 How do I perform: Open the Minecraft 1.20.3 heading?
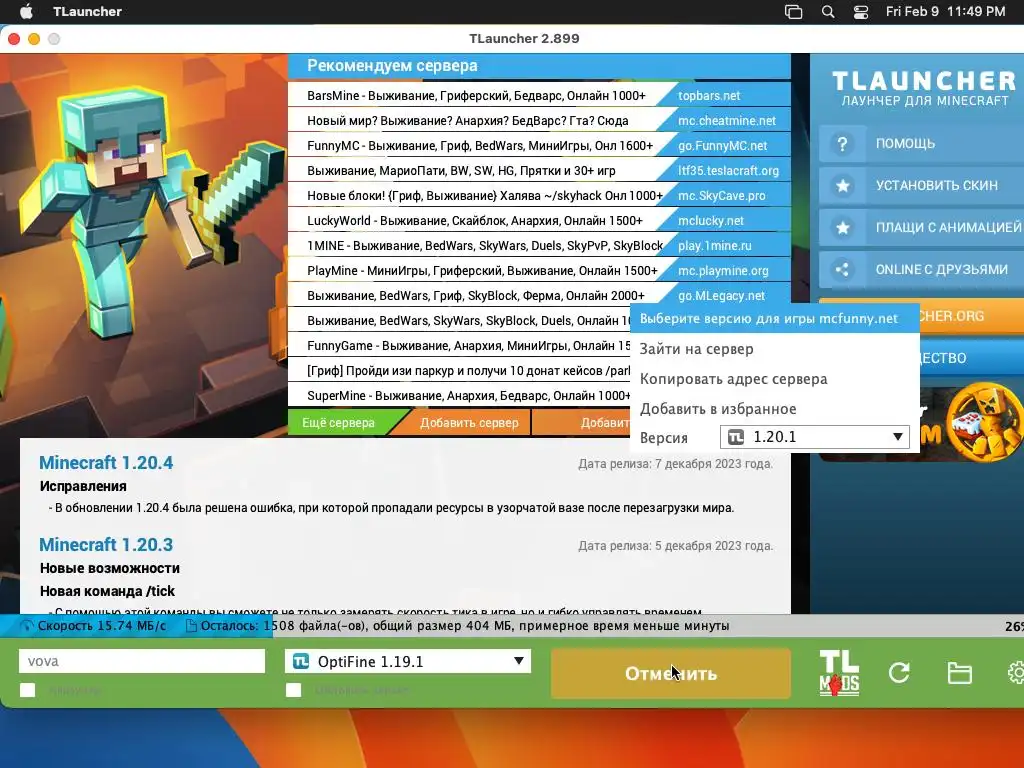point(106,544)
